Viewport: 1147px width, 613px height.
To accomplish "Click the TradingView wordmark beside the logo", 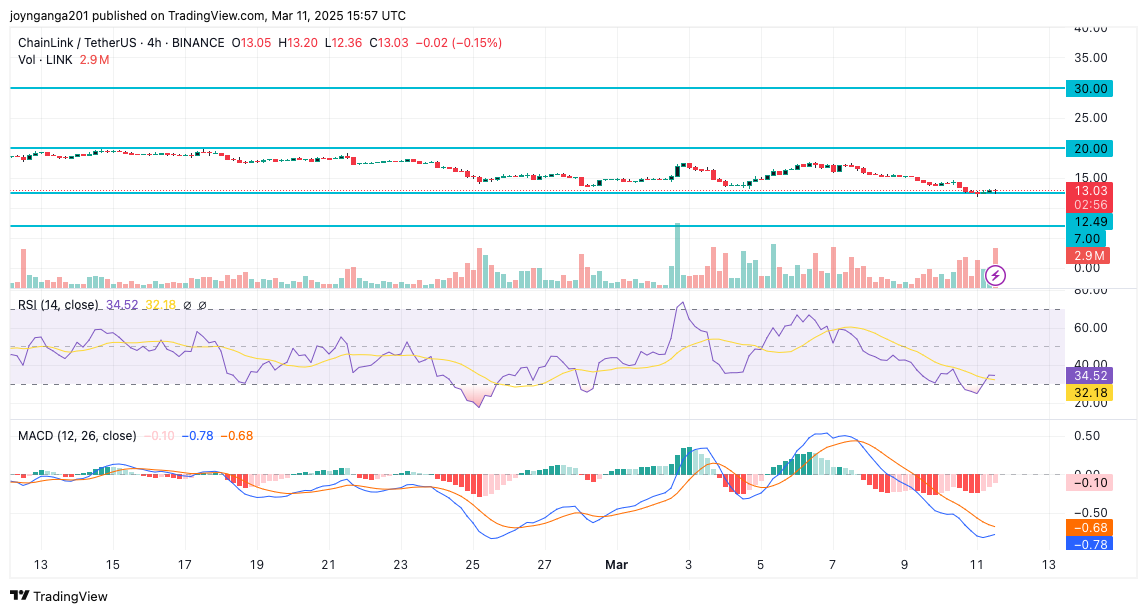I will coord(70,596).
